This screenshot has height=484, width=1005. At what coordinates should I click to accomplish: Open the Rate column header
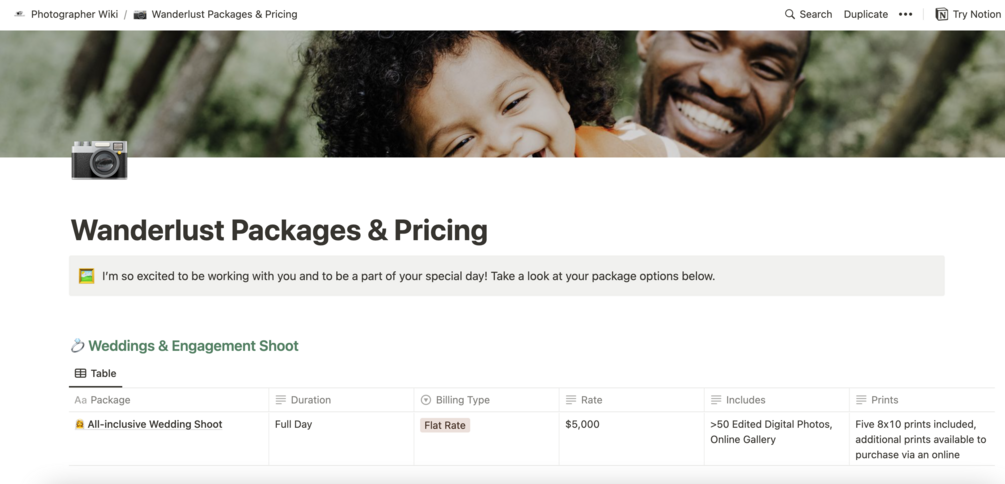[591, 400]
